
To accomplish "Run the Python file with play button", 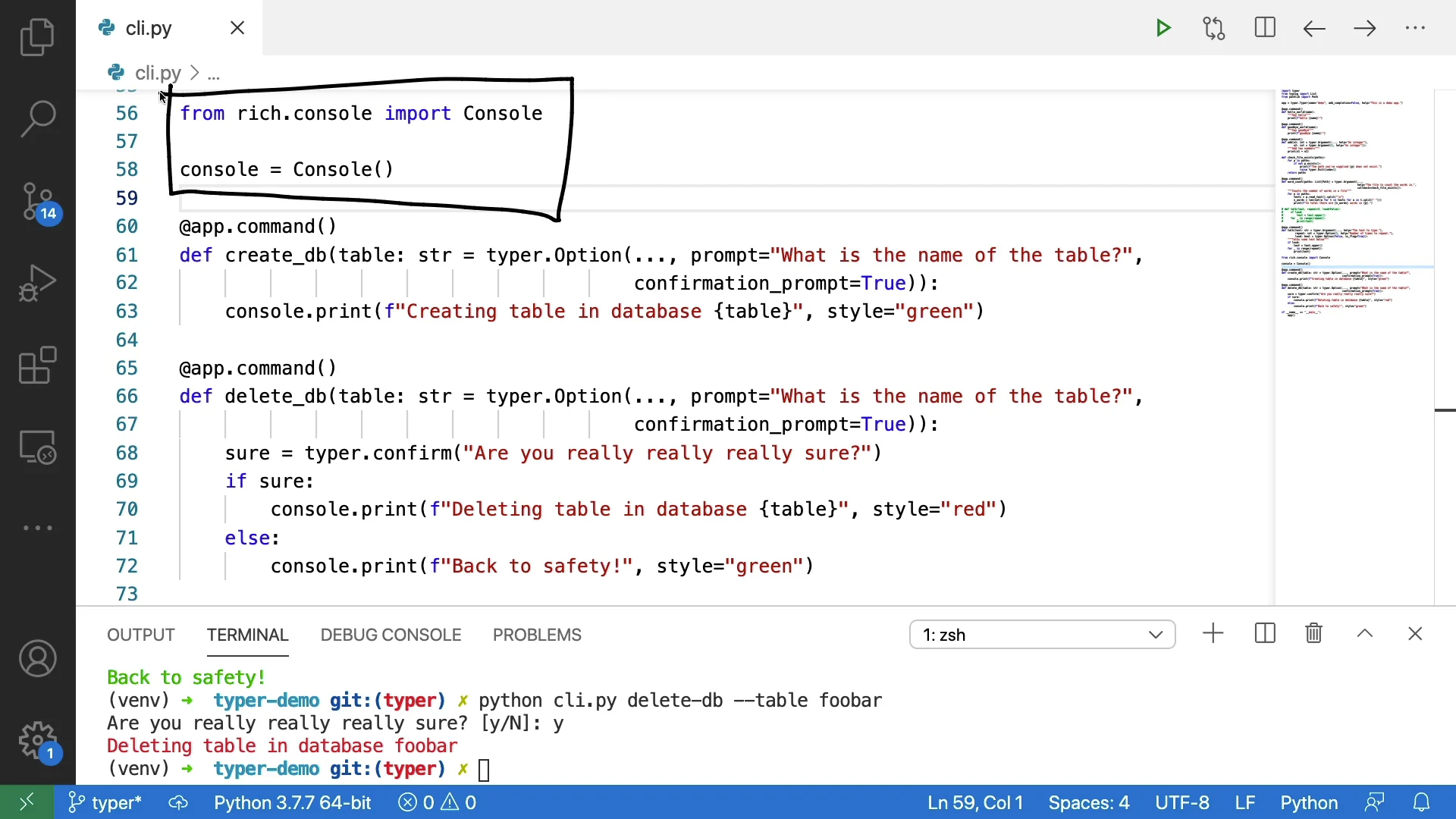I will (1163, 28).
